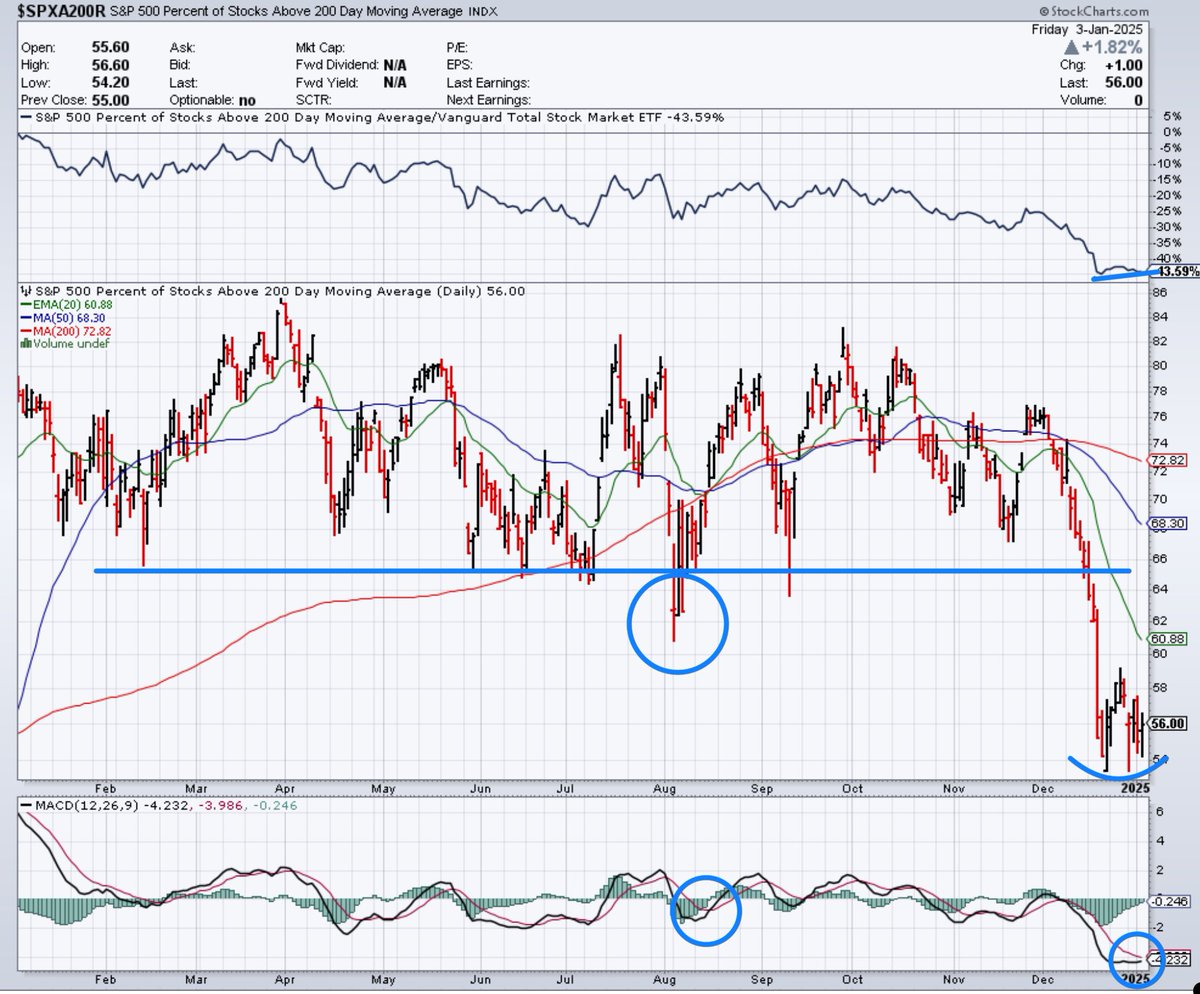The width and height of the screenshot is (1200, 994).
Task: Click the date 'Friday 3-Jan-2025'
Action: [1088, 30]
